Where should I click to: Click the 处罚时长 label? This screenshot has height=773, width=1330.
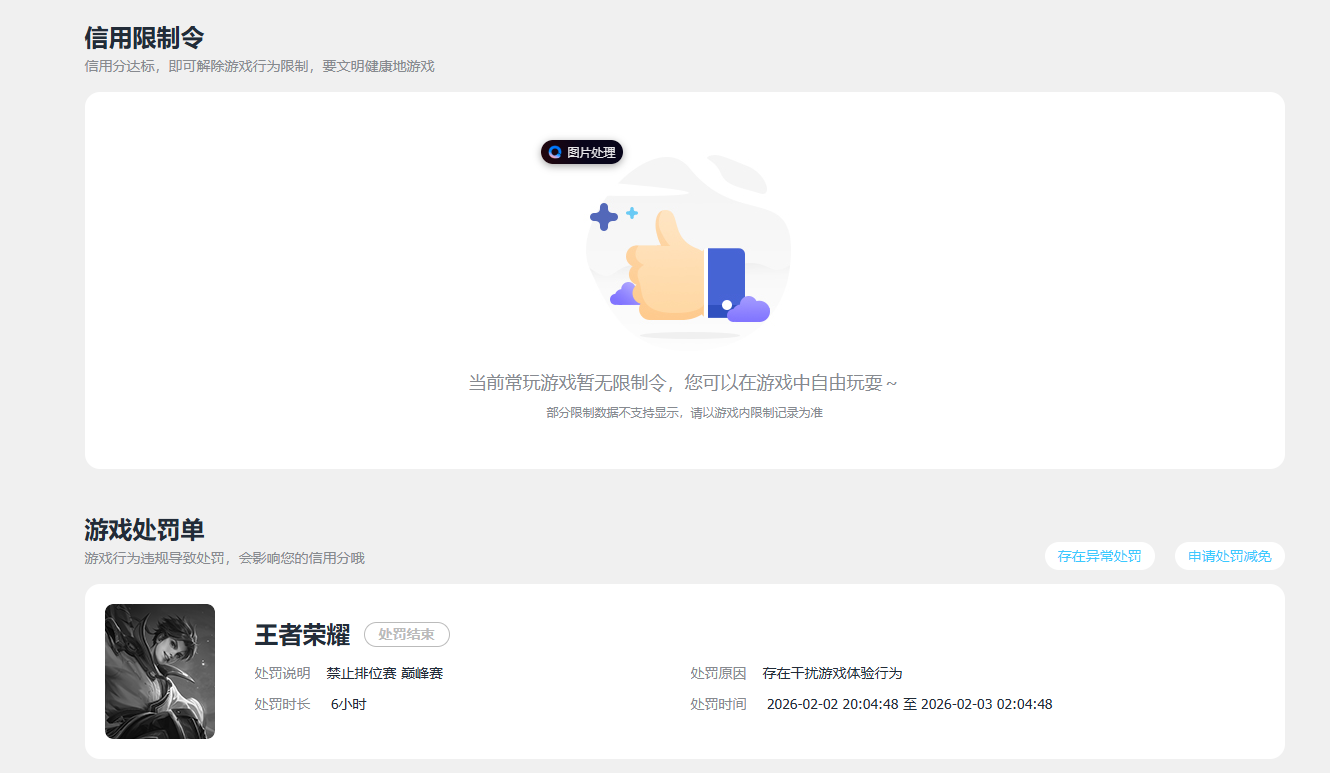tap(282, 704)
